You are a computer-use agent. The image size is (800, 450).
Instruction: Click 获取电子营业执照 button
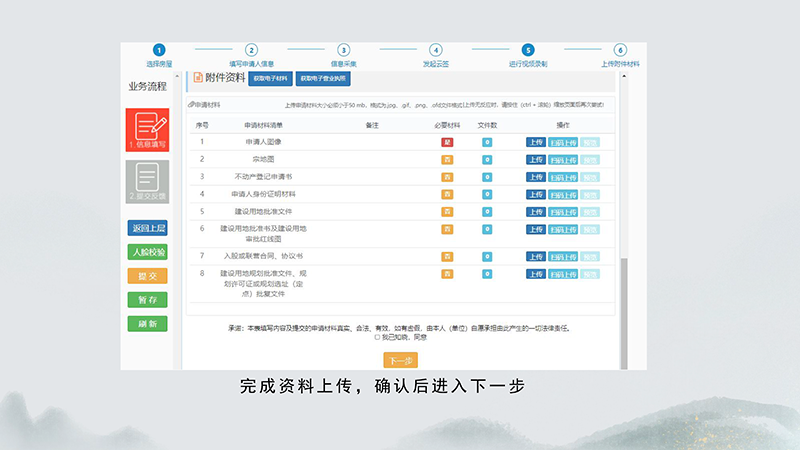(323, 77)
